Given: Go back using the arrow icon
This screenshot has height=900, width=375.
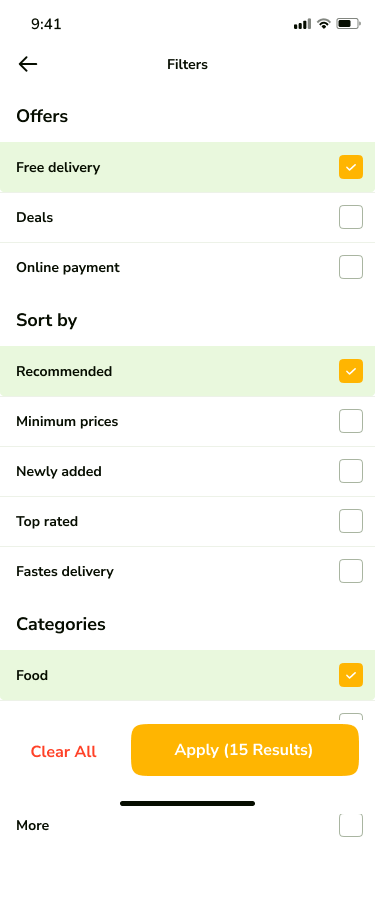Looking at the screenshot, I should coord(28,64).
